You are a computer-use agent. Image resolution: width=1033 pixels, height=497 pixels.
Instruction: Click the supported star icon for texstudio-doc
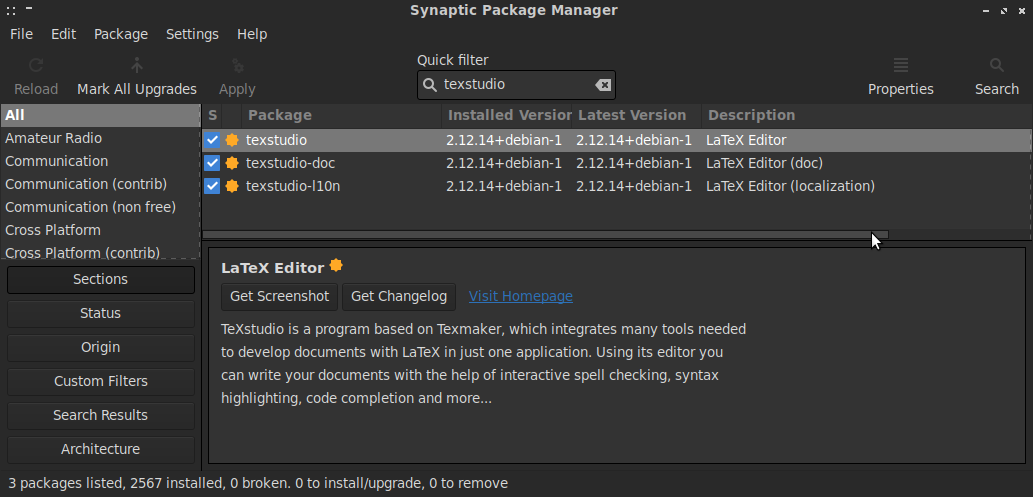point(231,163)
